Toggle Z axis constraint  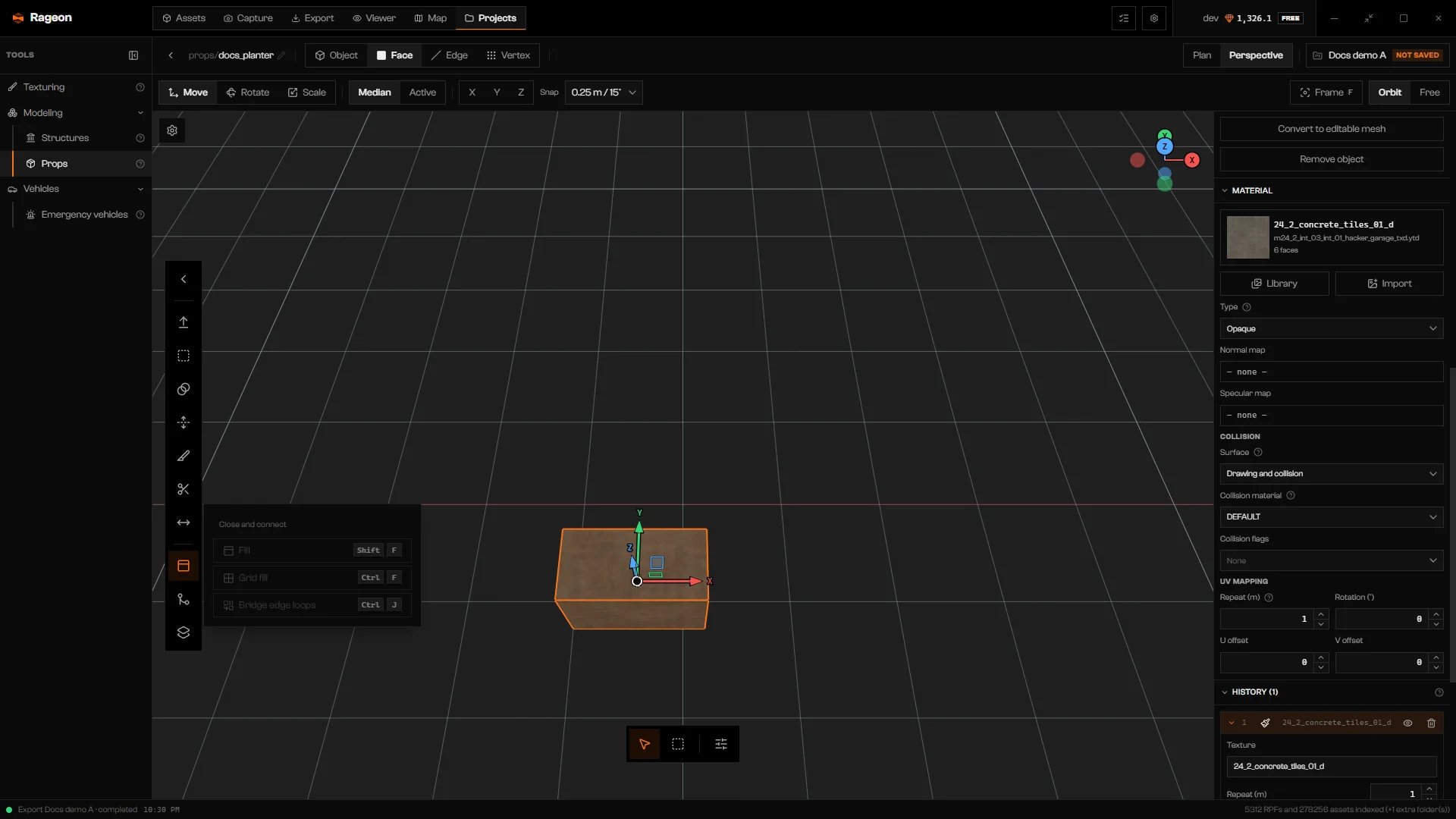pos(521,93)
